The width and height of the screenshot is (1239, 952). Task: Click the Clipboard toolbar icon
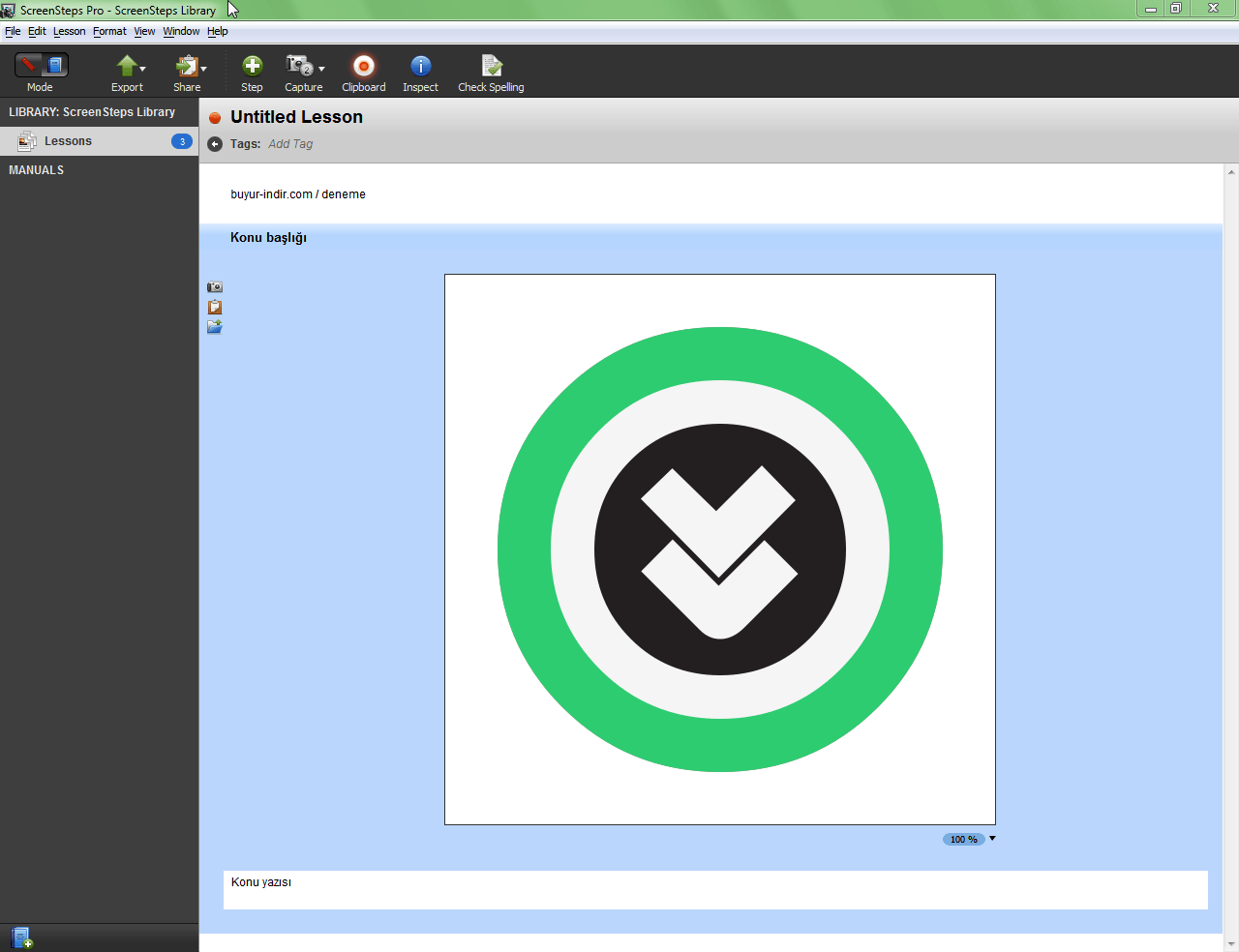pos(364,65)
